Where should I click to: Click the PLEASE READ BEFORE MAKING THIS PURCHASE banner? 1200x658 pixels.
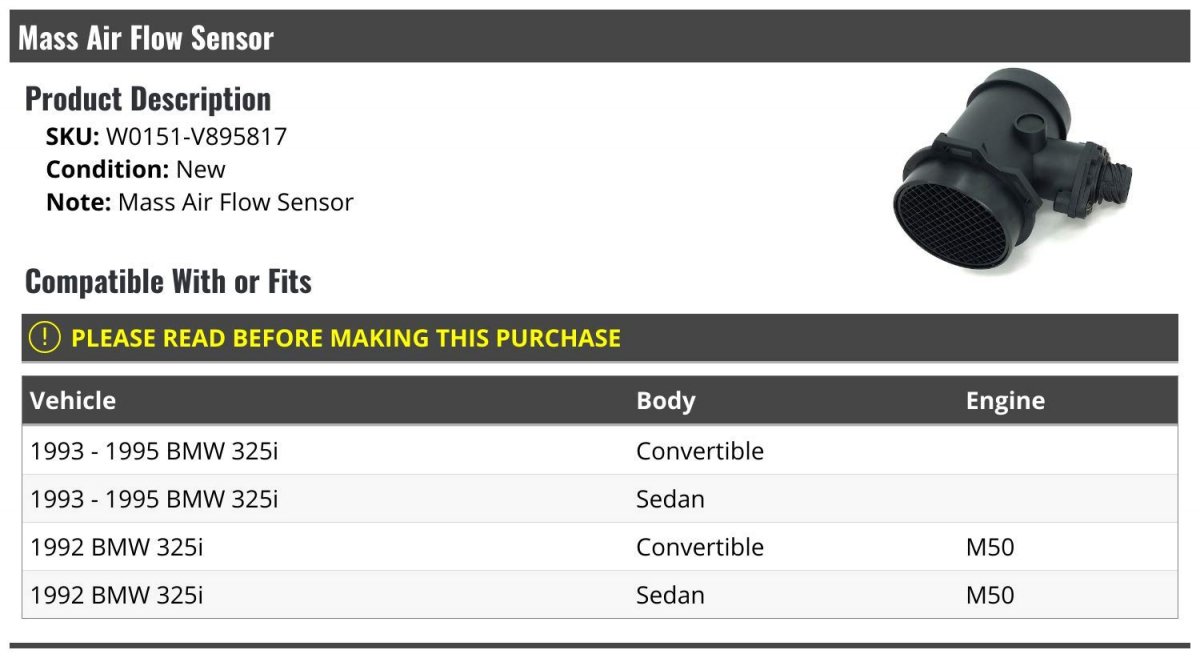pyautogui.click(x=600, y=338)
